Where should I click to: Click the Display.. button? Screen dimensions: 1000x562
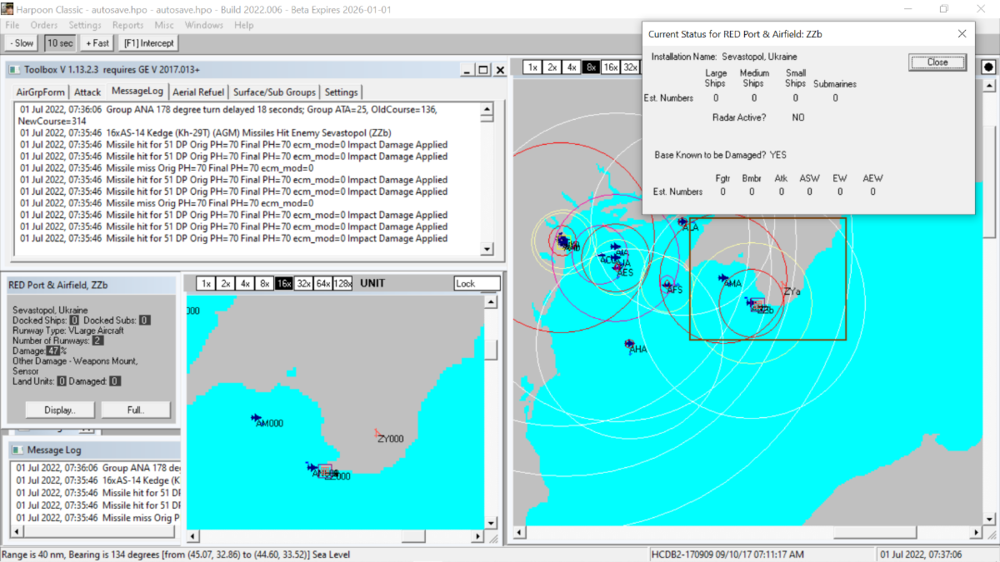pos(60,410)
